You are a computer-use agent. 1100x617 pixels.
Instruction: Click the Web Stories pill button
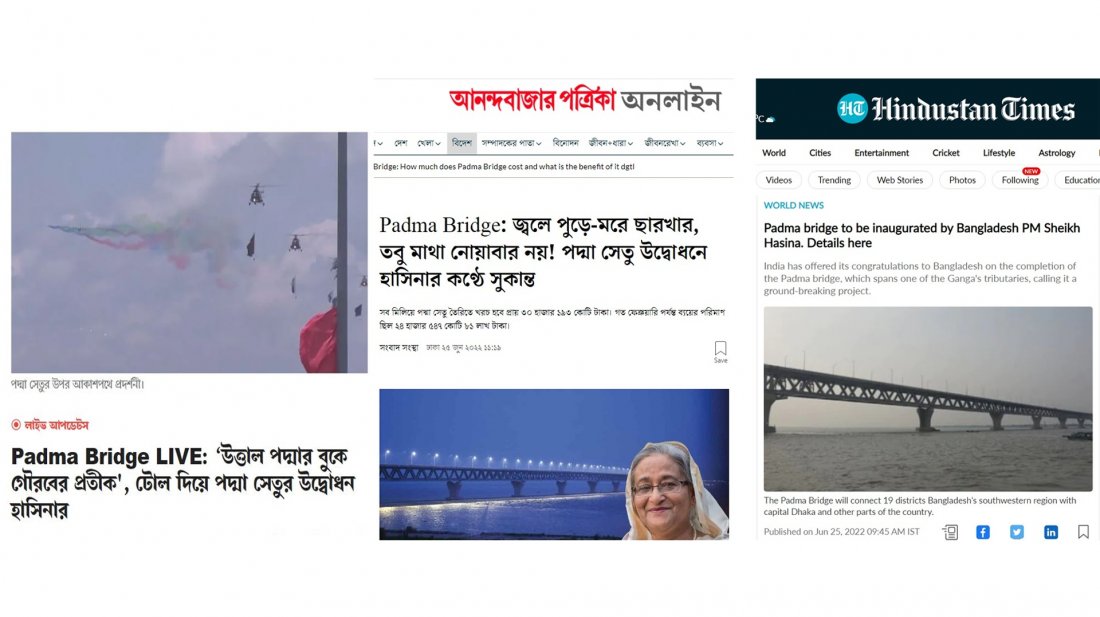pos(899,180)
